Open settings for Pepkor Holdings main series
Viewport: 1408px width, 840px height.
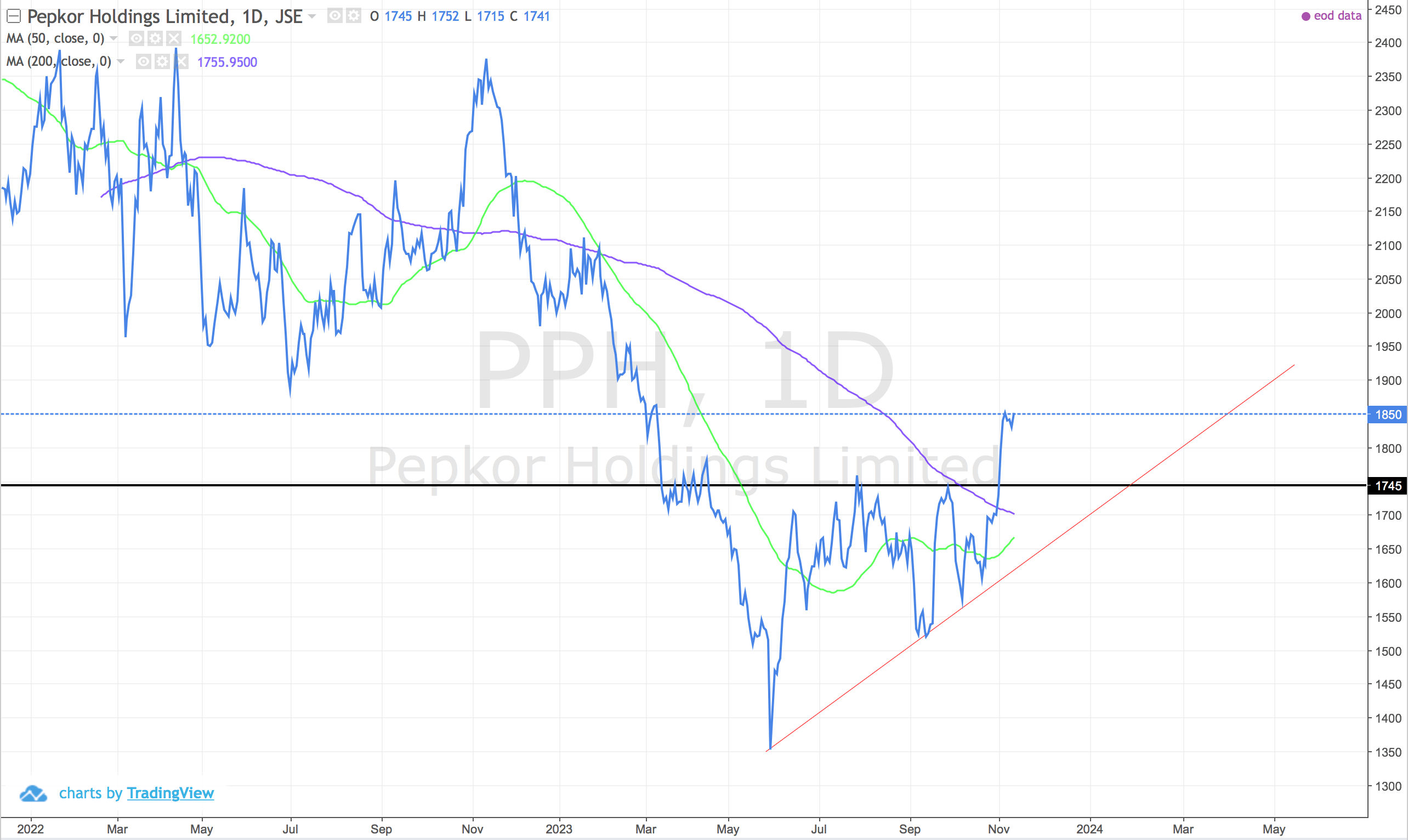point(354,16)
